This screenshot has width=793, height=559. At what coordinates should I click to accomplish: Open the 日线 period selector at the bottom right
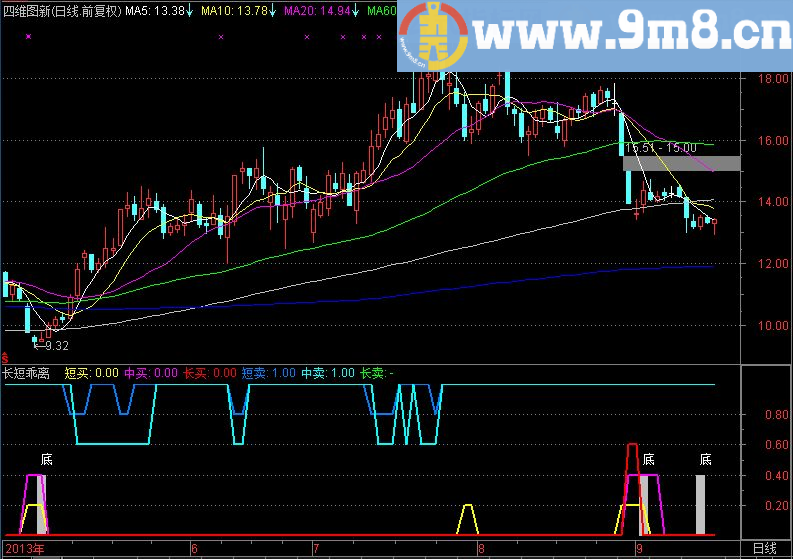[x=765, y=548]
